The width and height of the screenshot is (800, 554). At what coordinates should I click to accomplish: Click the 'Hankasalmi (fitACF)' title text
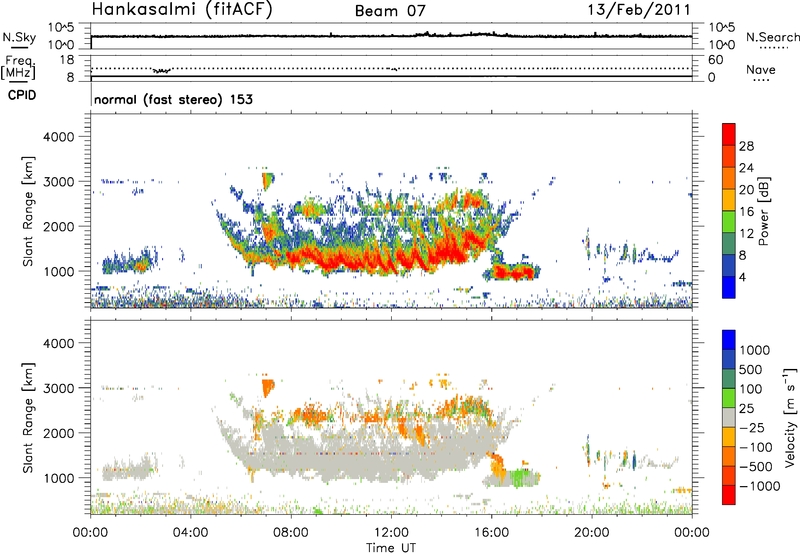[x=182, y=9]
